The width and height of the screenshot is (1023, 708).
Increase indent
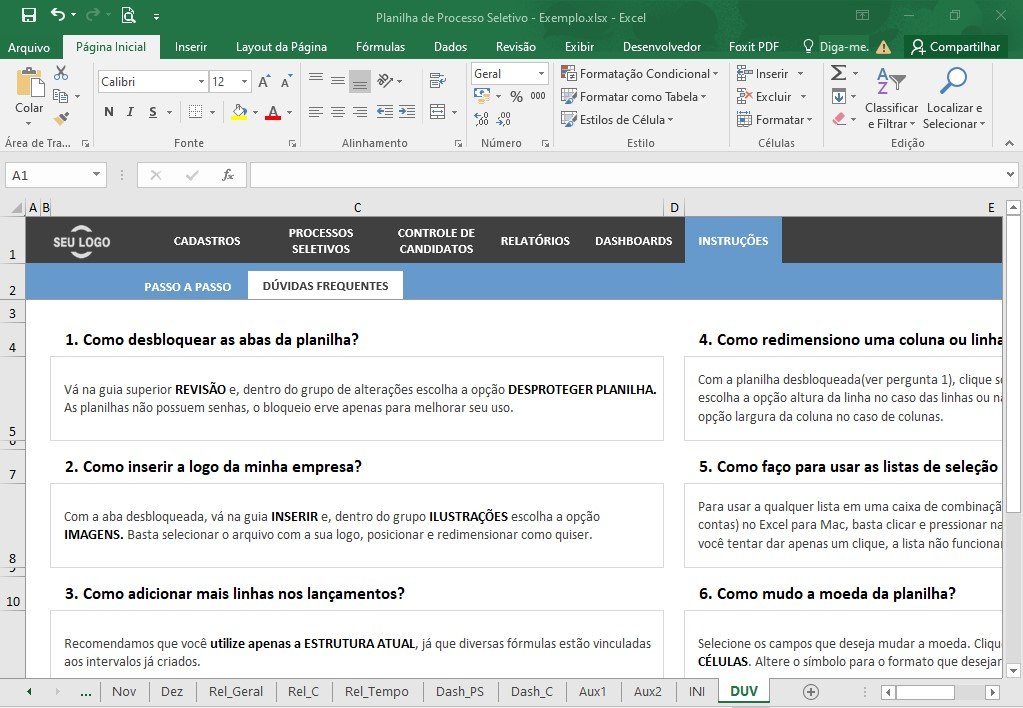(x=407, y=112)
